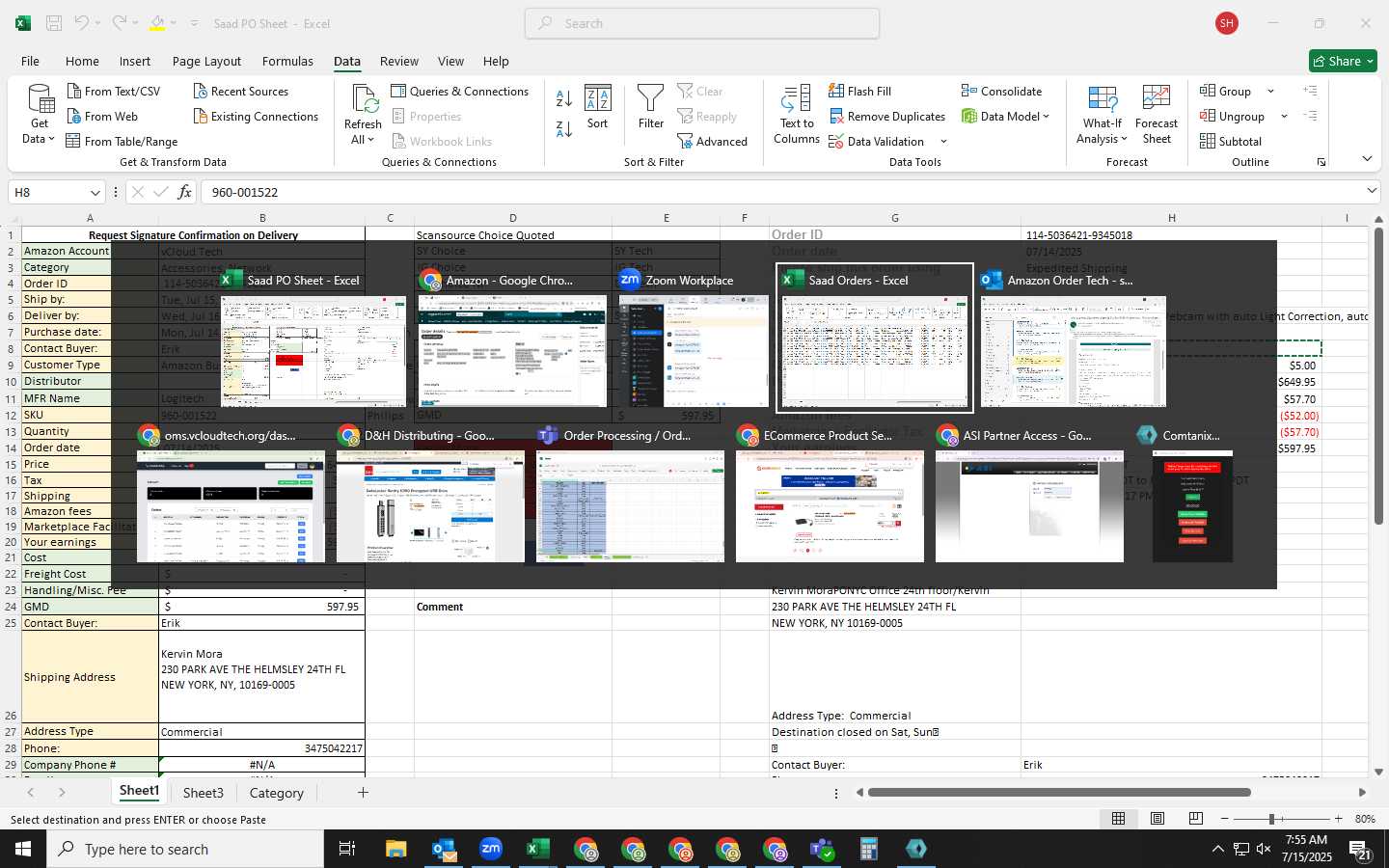The image size is (1389, 868).
Task: Import data From Text/CSV
Action: (x=113, y=91)
